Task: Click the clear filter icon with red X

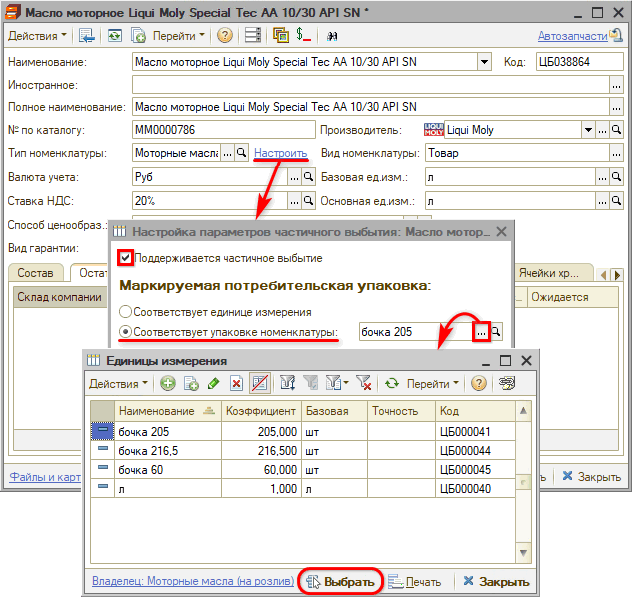Action: 364,383
